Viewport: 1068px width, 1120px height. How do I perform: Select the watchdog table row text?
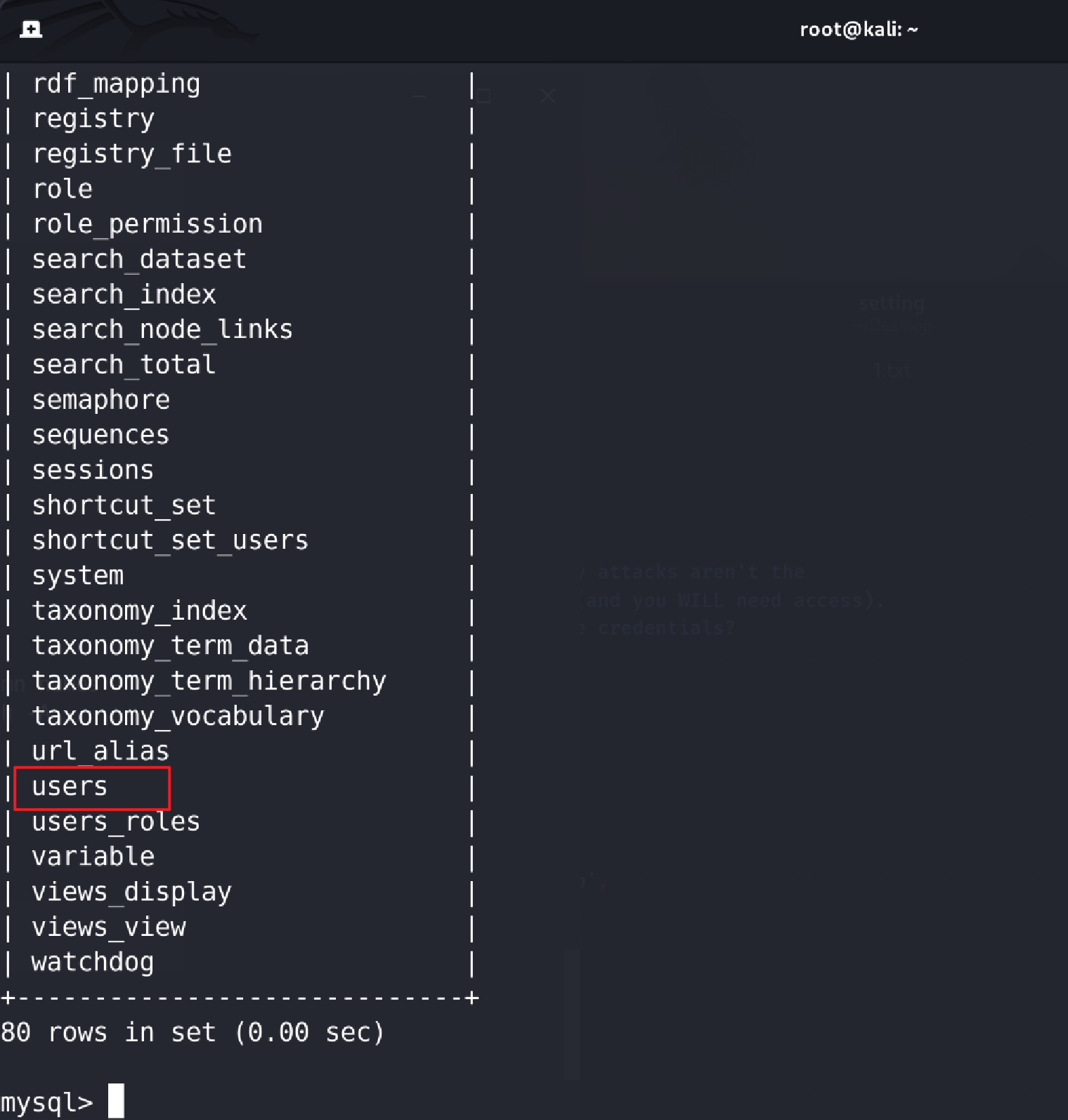pyautogui.click(x=93, y=962)
